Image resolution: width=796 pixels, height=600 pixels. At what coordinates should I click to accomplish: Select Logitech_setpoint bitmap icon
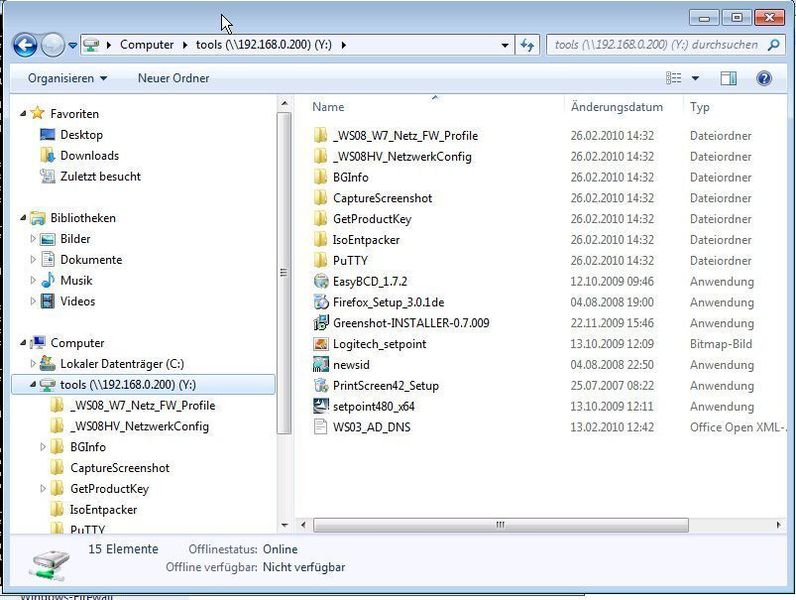pos(321,344)
